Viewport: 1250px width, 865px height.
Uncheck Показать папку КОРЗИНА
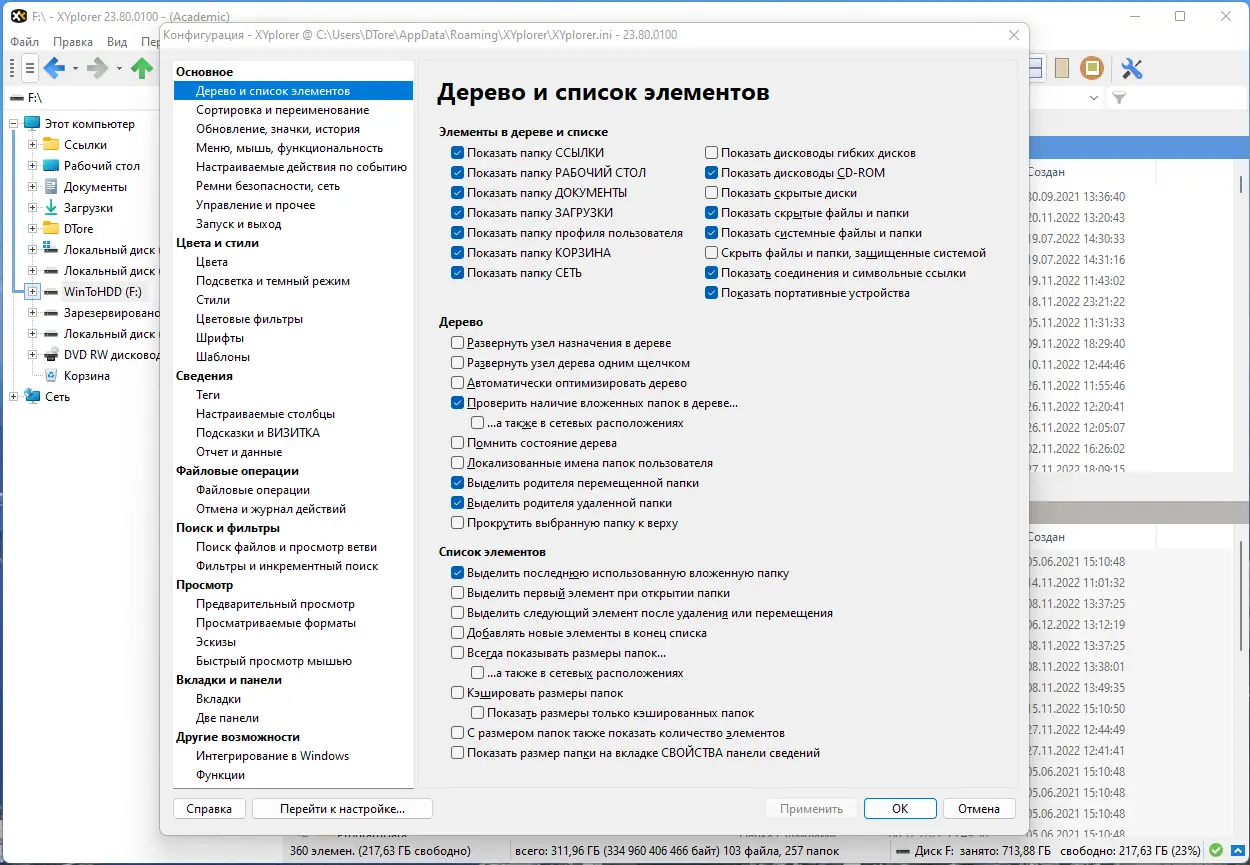point(457,253)
